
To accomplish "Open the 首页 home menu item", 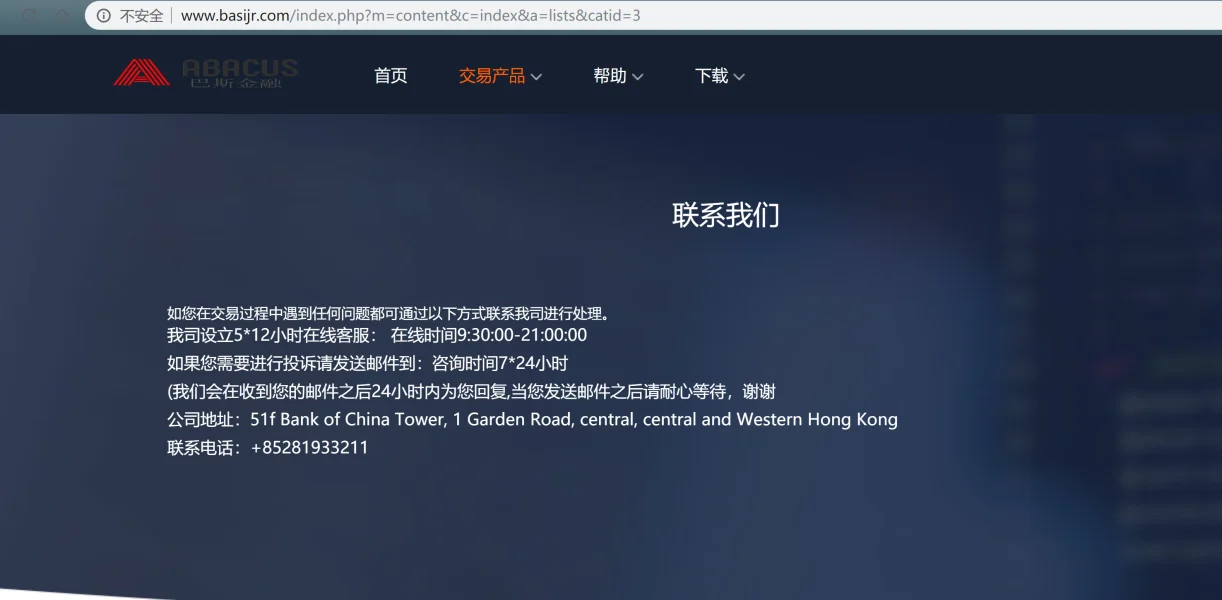I will (x=391, y=76).
